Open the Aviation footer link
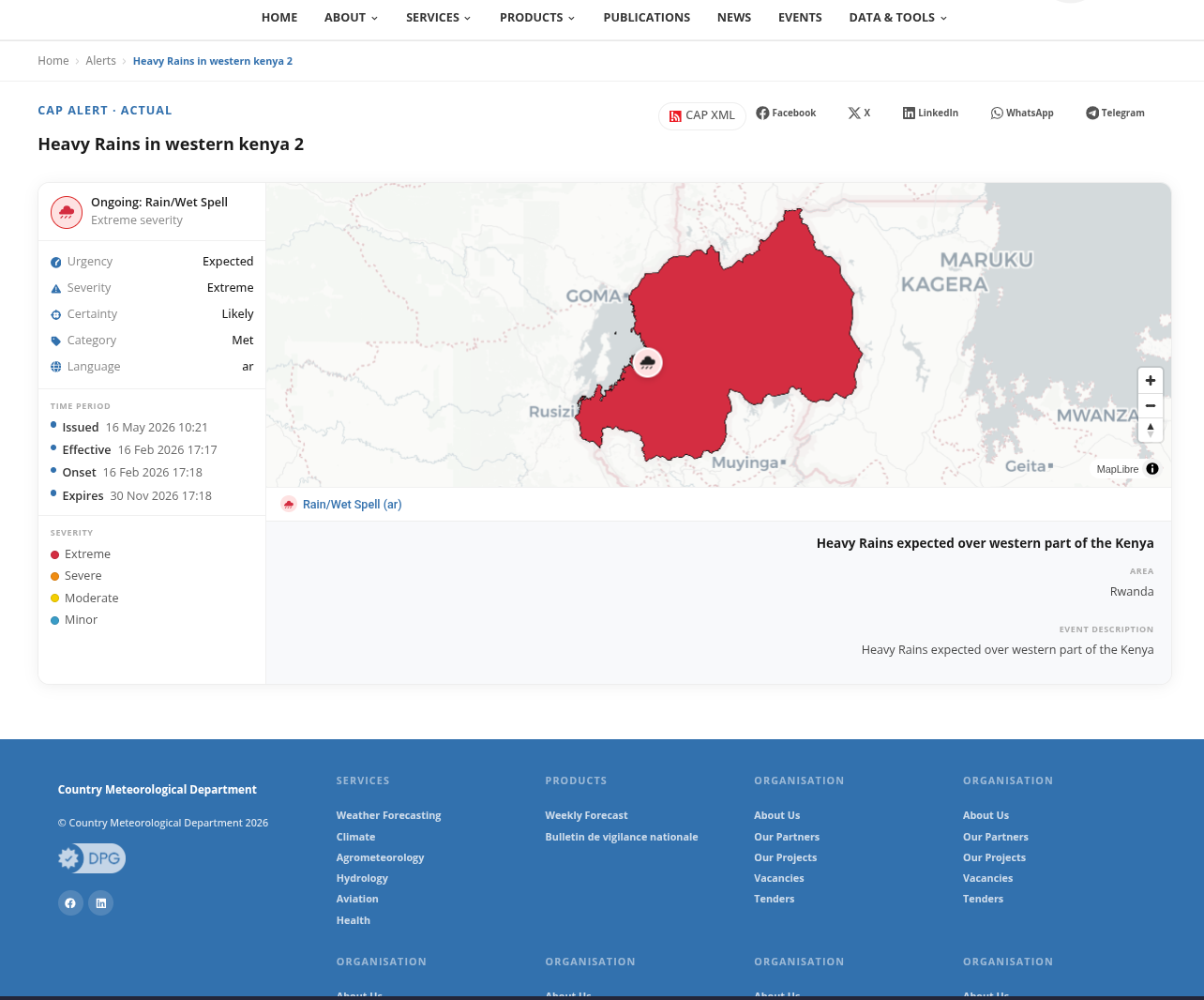1204x1000 pixels. [357, 899]
